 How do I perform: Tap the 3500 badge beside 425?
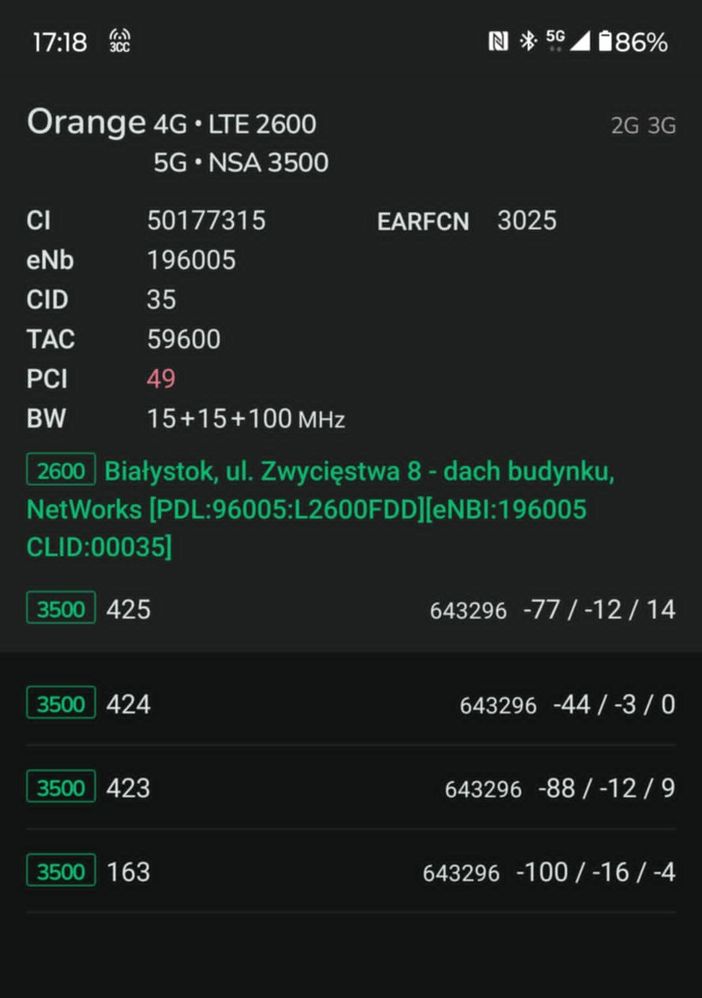[x=61, y=608]
